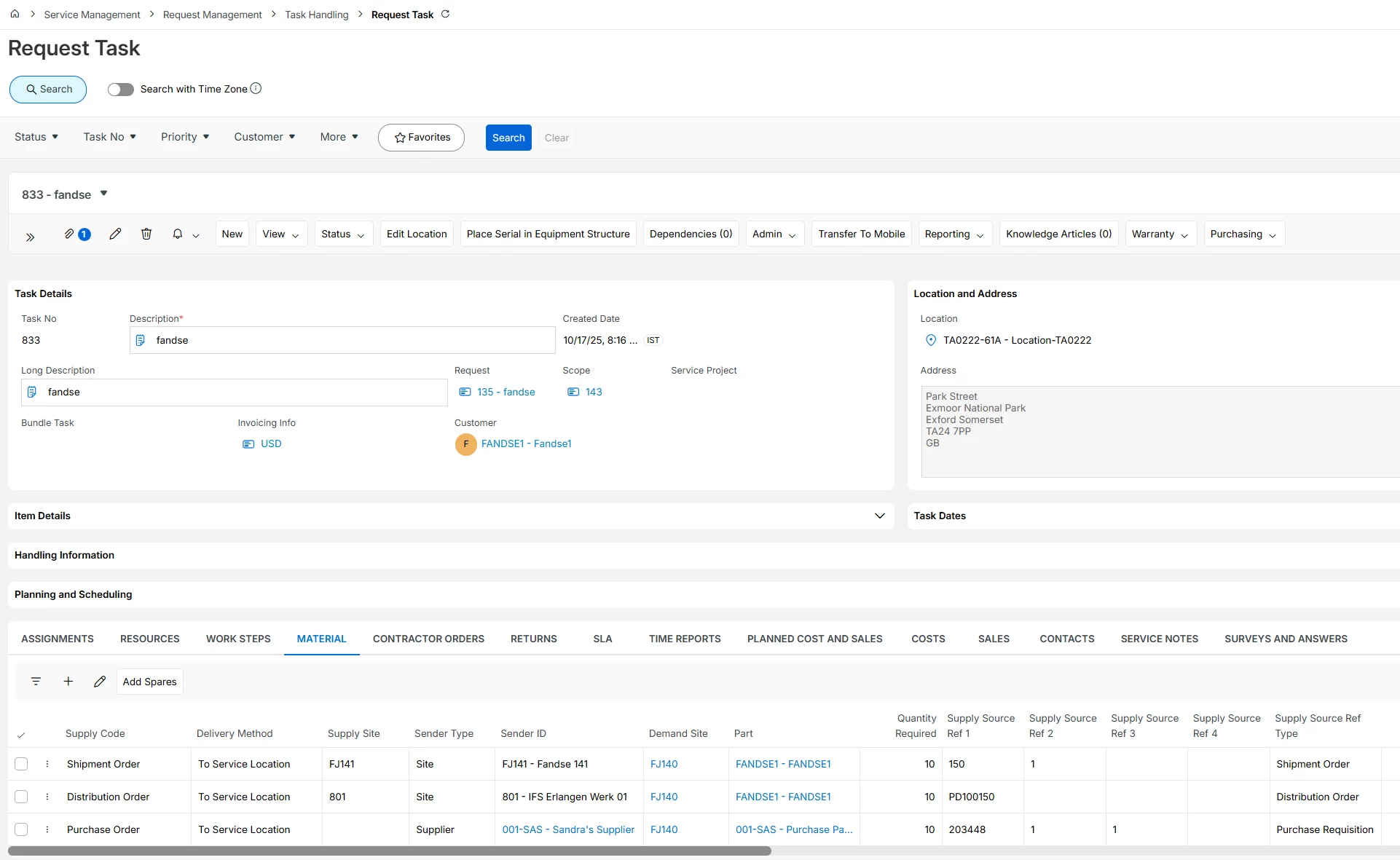The image size is (1400, 860).
Task: Open the Priority filter dropdown
Action: [185, 137]
